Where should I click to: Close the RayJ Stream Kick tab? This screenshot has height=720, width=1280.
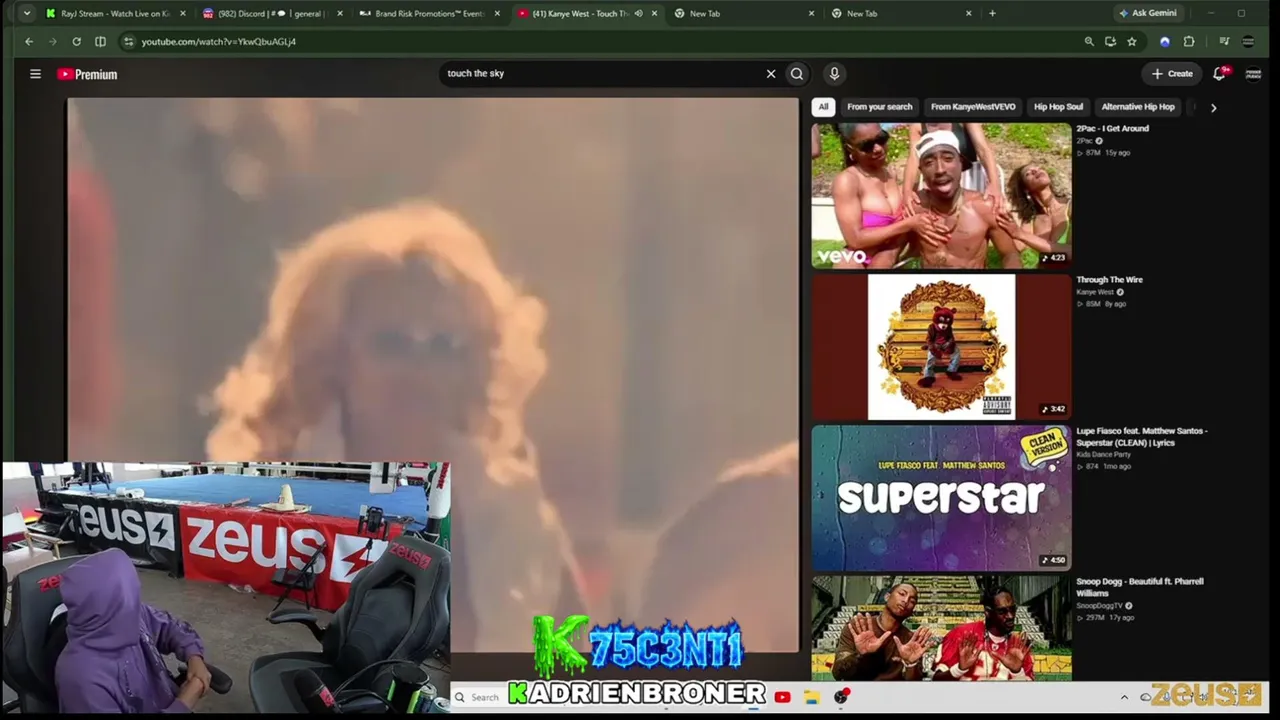click(x=183, y=14)
